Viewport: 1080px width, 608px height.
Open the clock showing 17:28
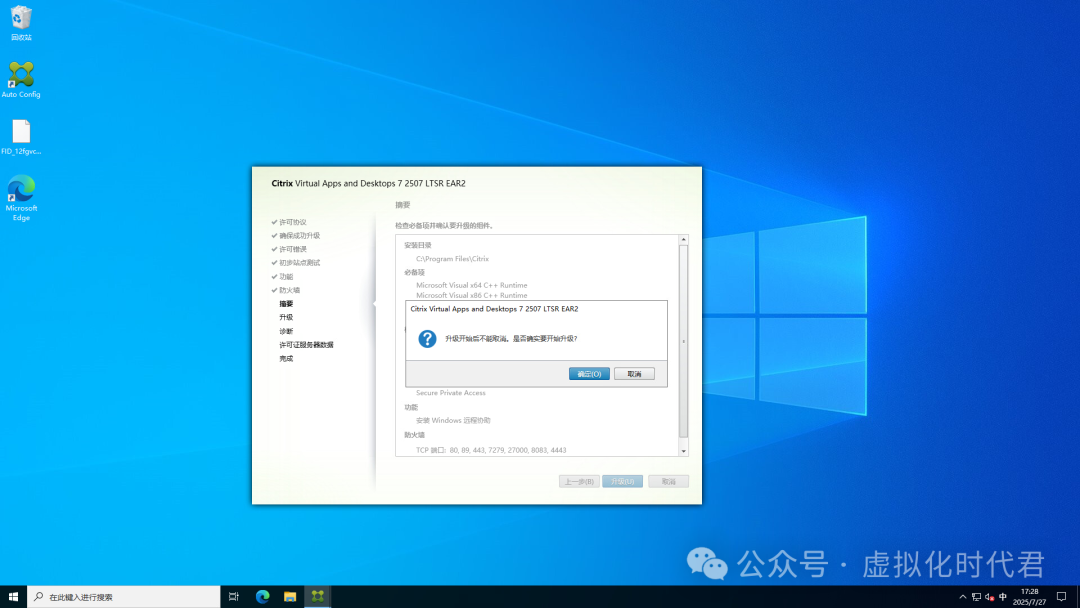click(1030, 596)
